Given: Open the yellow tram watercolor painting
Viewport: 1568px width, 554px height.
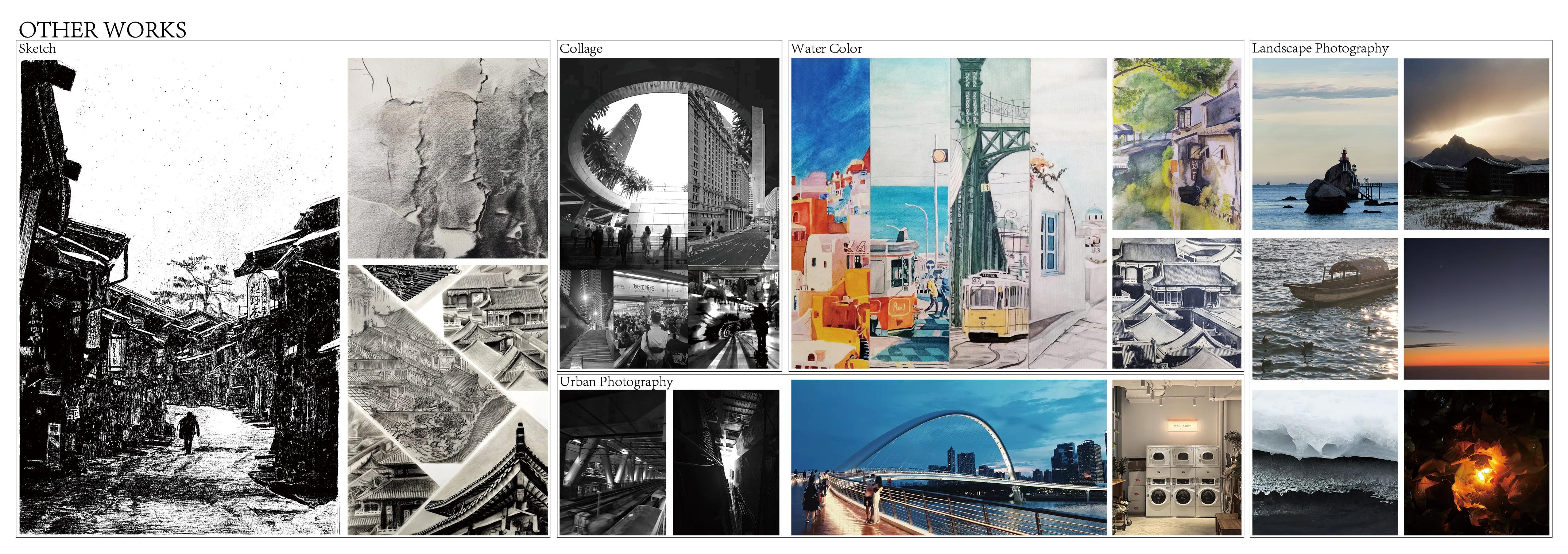Looking at the screenshot, I should 989,214.
